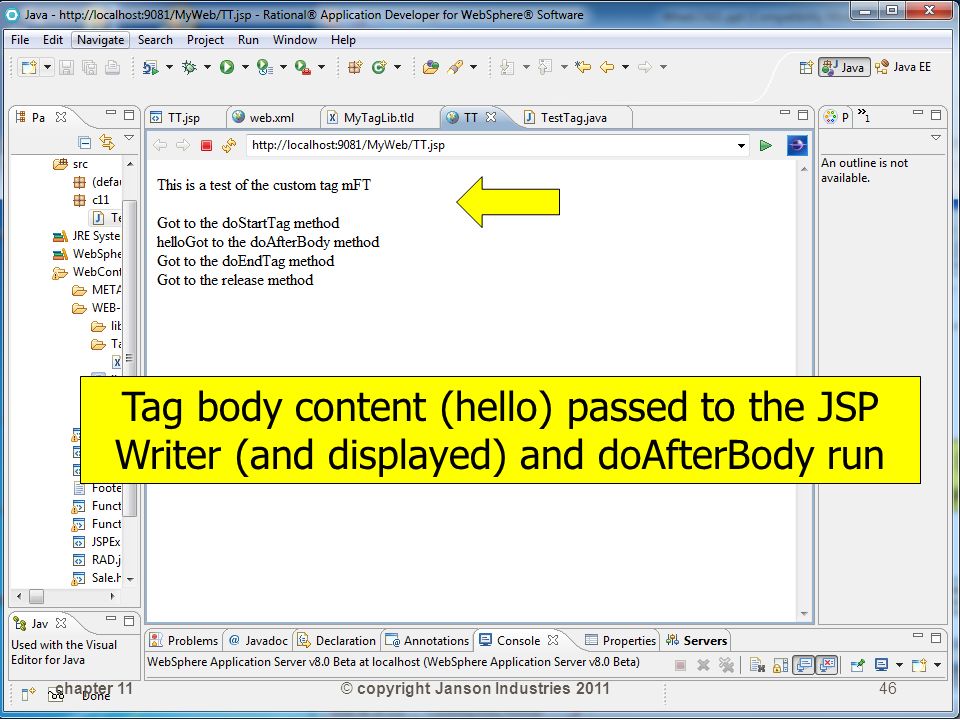This screenshot has width=960, height=720.
Task: Click the Open Perspective icon
Action: click(806, 67)
